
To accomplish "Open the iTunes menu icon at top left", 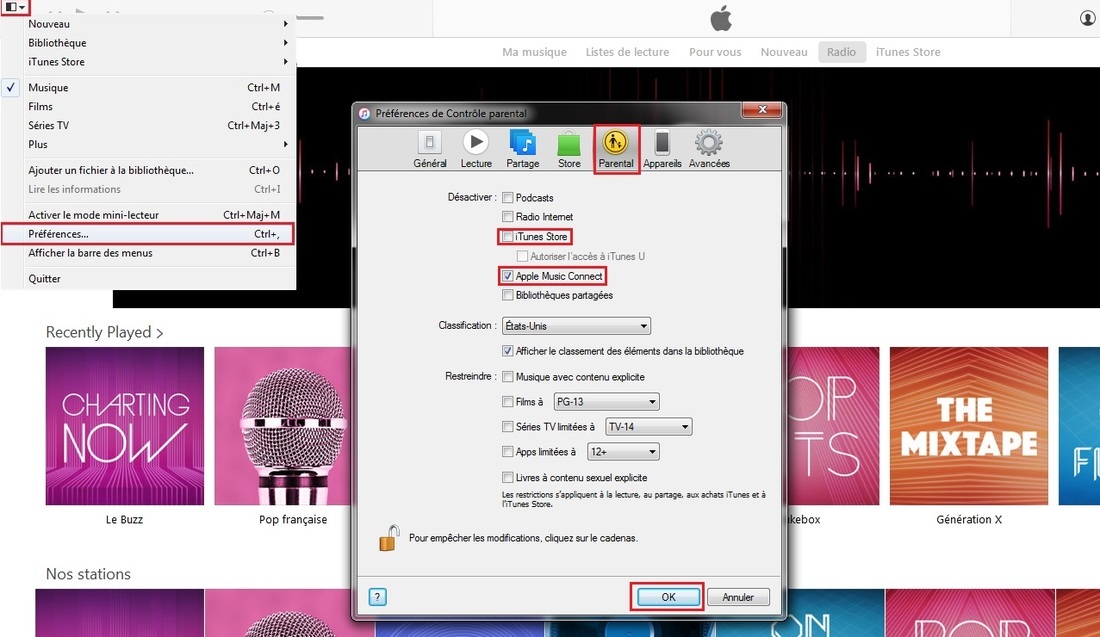I will tap(15, 7).
